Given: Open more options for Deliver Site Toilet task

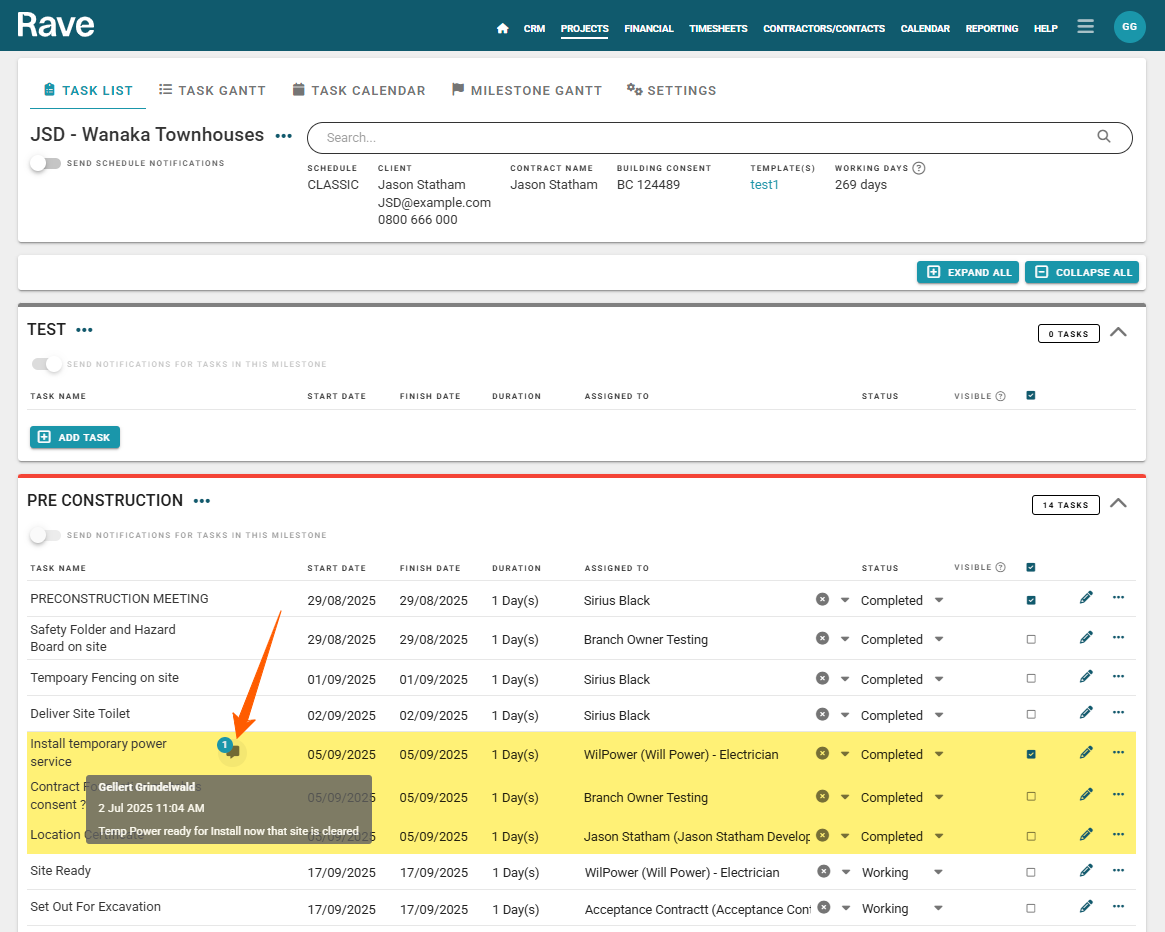Looking at the screenshot, I should pos(1118,713).
